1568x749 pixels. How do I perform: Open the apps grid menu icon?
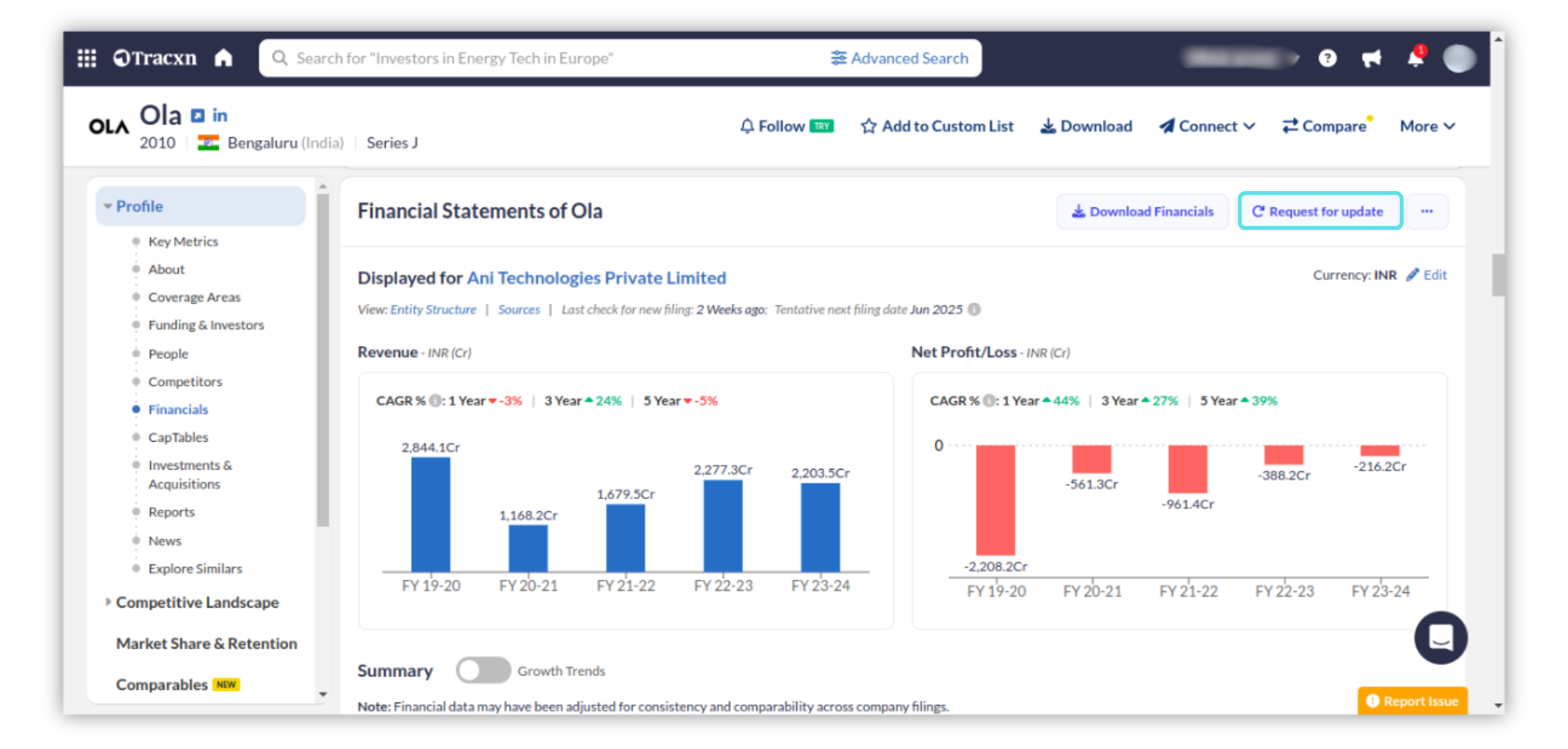pyautogui.click(x=87, y=58)
